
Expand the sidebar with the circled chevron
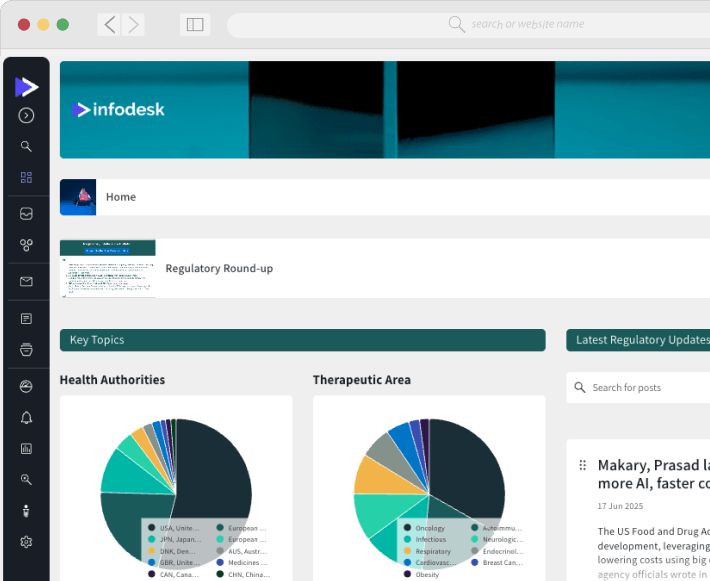tap(26, 115)
